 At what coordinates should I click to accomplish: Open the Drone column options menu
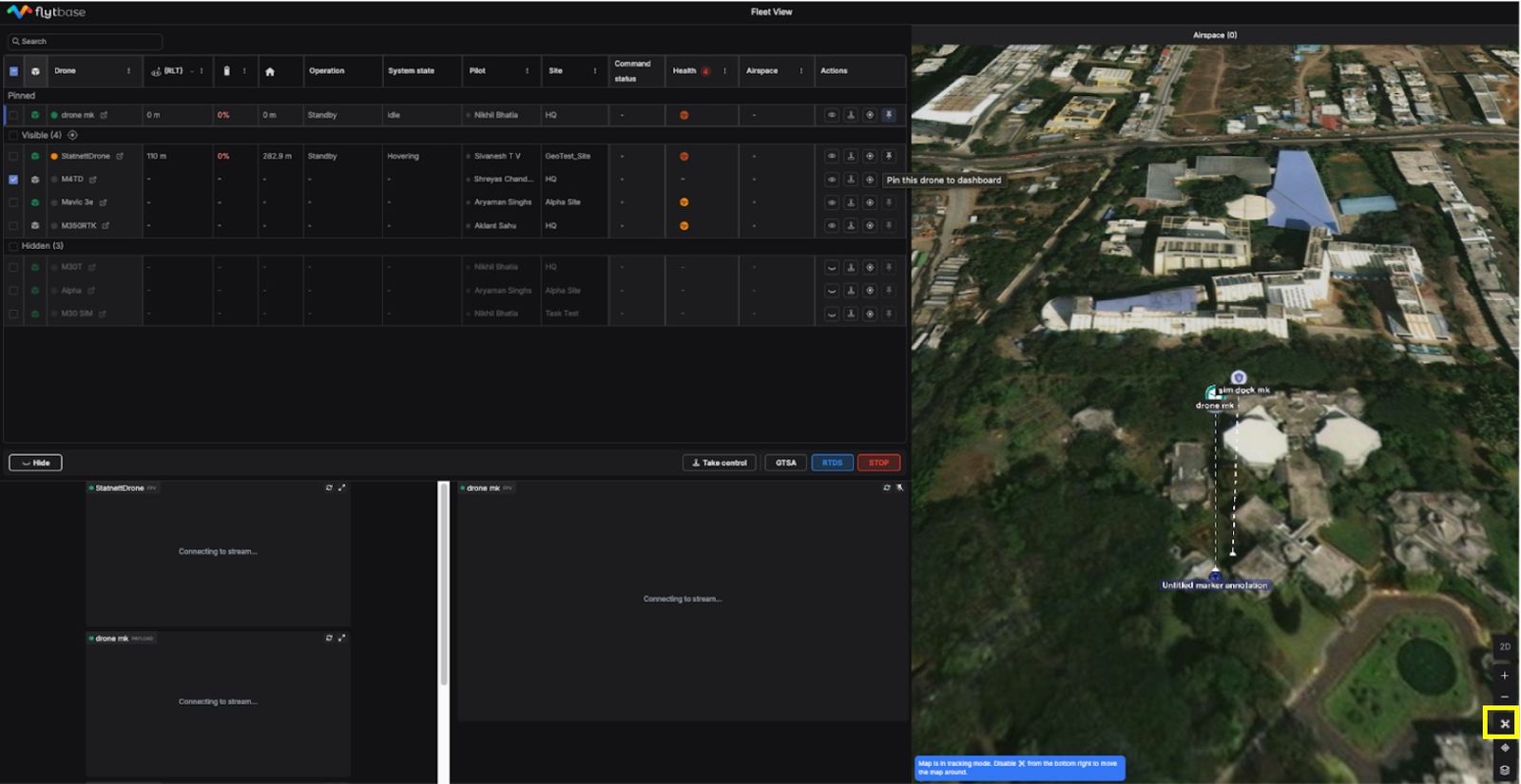point(128,71)
